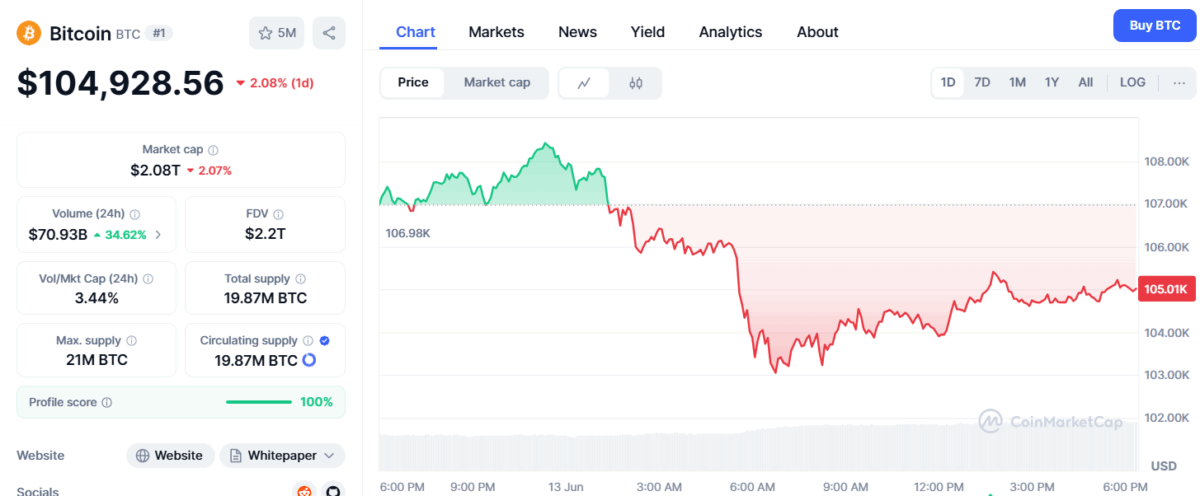
Task: Open the Bitcoin Website link
Action: point(170,456)
